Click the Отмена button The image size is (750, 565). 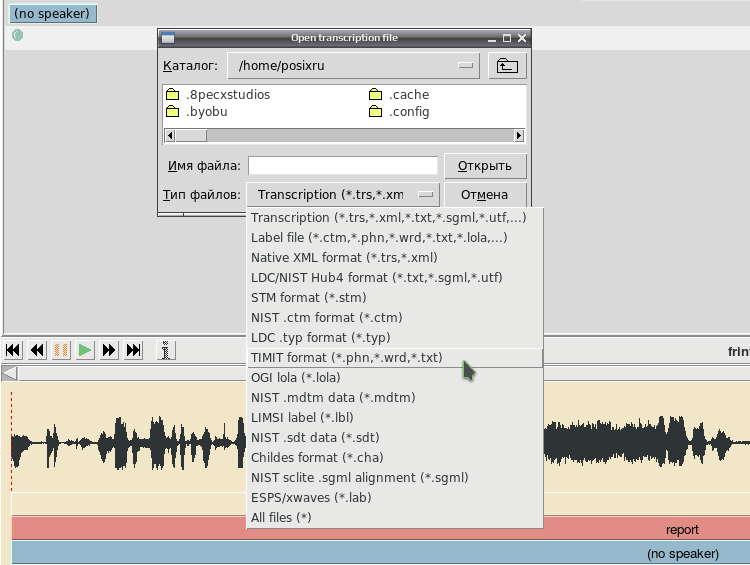coord(485,195)
